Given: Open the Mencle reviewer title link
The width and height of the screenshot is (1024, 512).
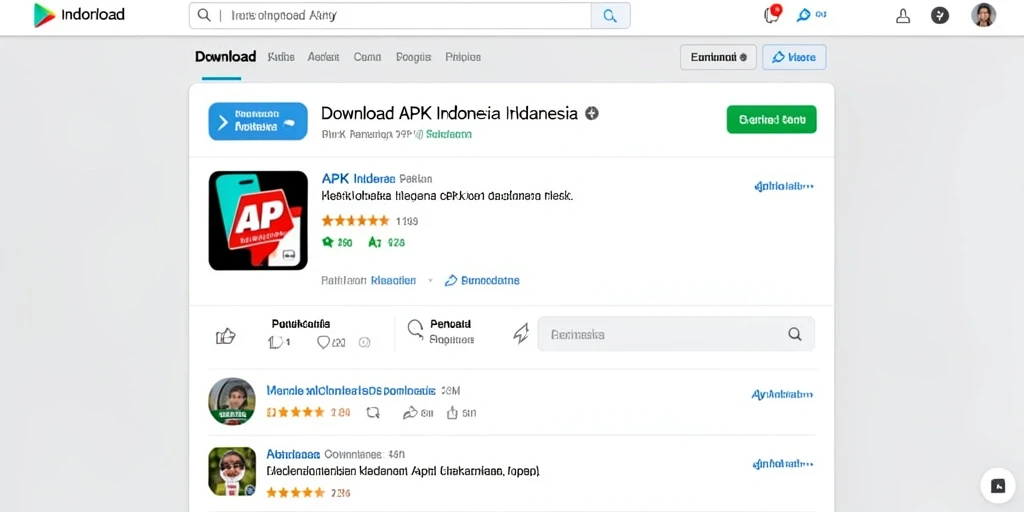Looking at the screenshot, I should click(x=351, y=391).
